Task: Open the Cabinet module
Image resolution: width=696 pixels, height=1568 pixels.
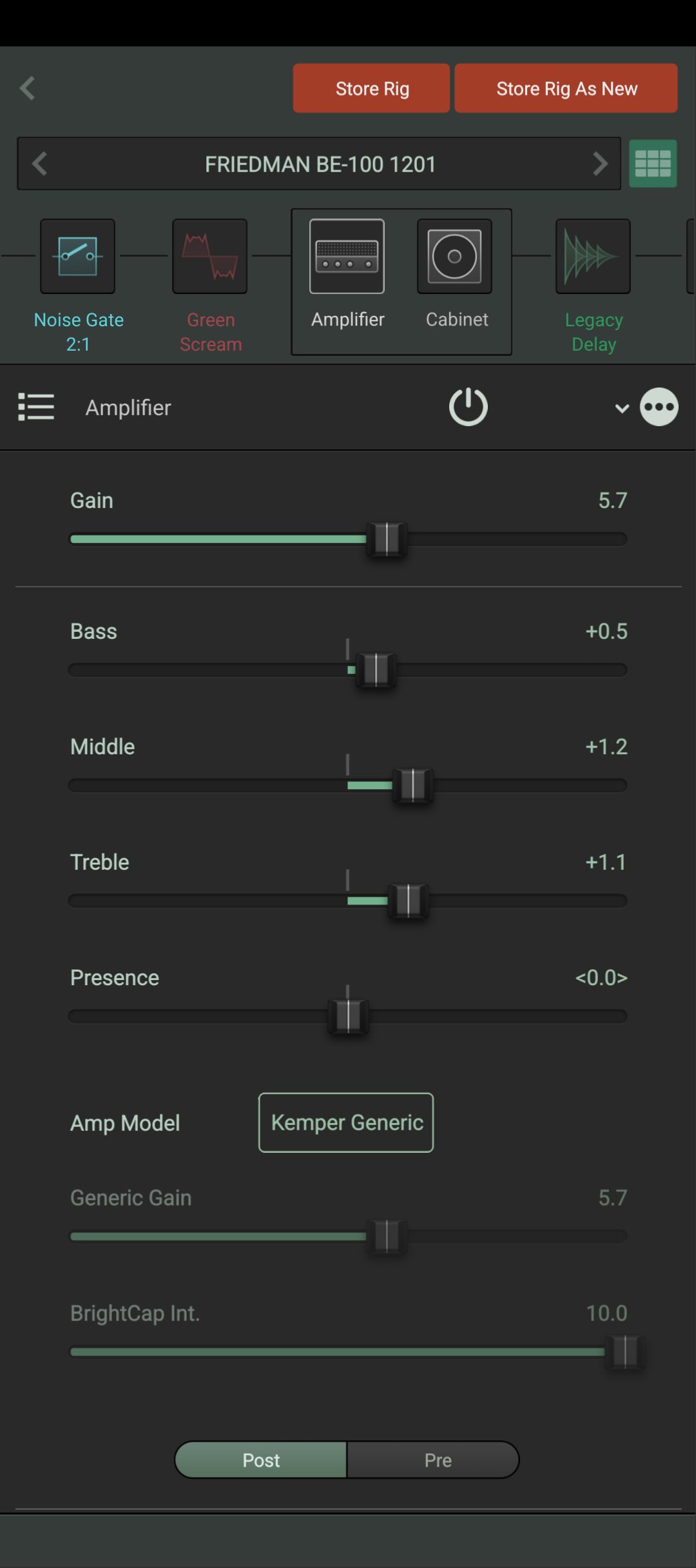Action: (454, 256)
